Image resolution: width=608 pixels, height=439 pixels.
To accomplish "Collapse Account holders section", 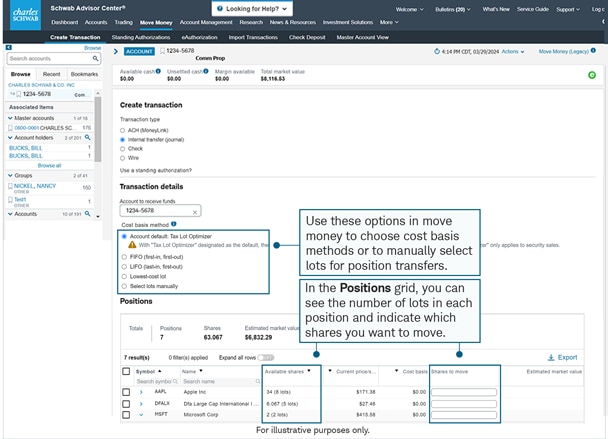I will [10, 138].
